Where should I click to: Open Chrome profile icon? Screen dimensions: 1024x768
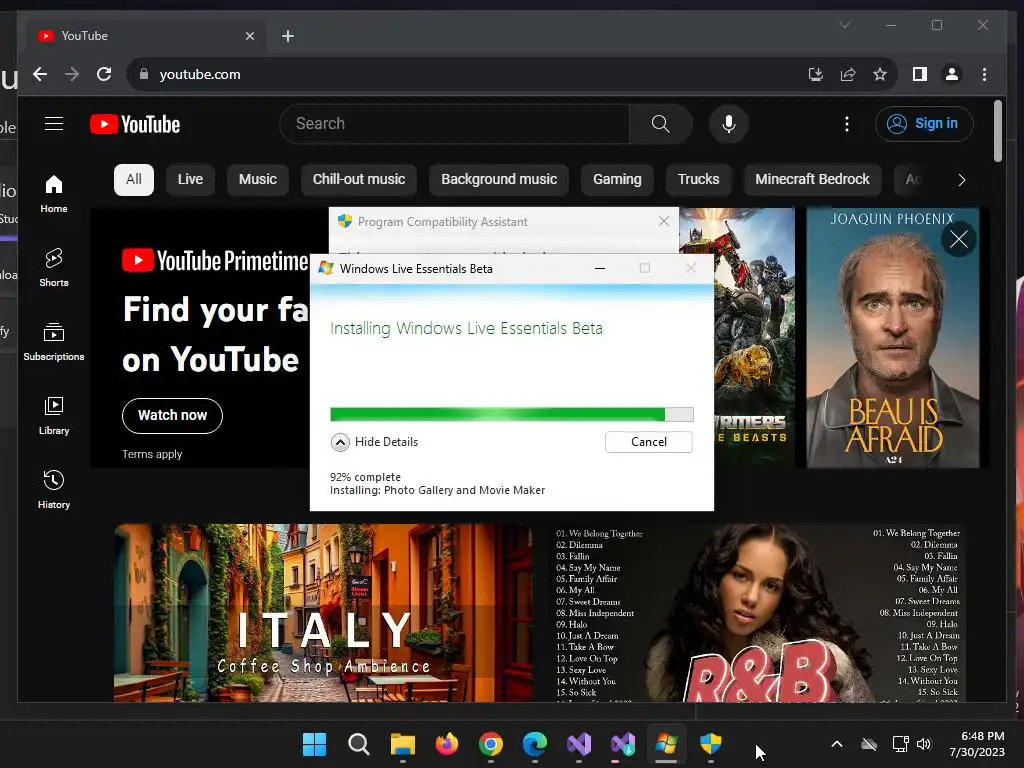point(952,74)
